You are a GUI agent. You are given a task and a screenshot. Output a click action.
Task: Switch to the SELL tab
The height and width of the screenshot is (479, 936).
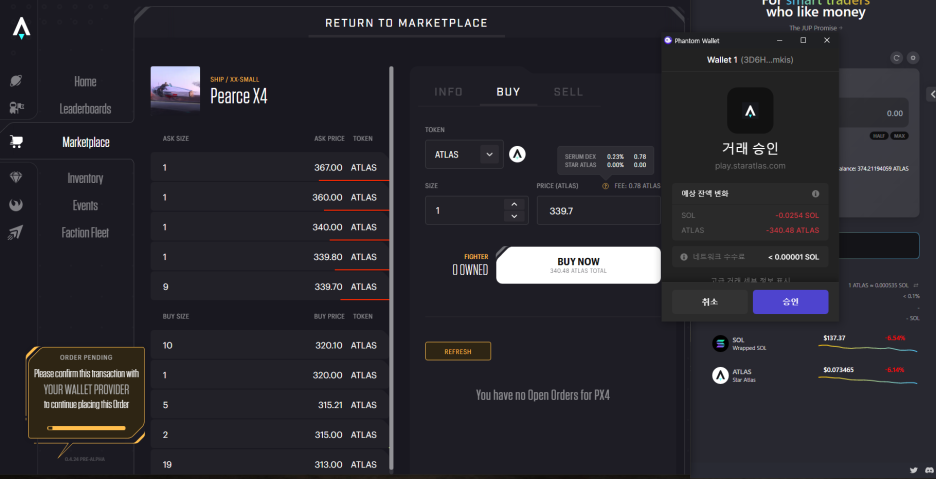coord(568,91)
